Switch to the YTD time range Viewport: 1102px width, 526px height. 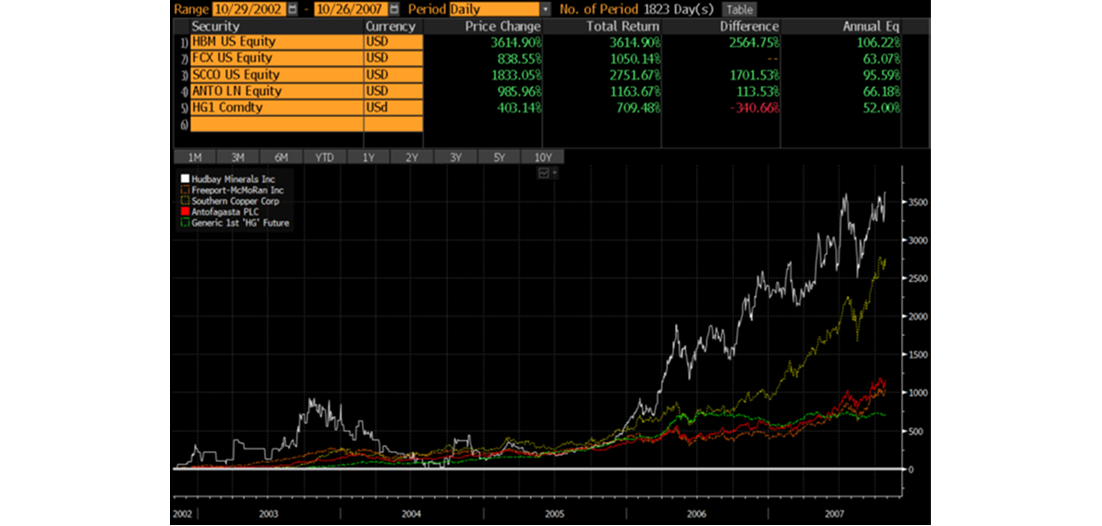325,157
